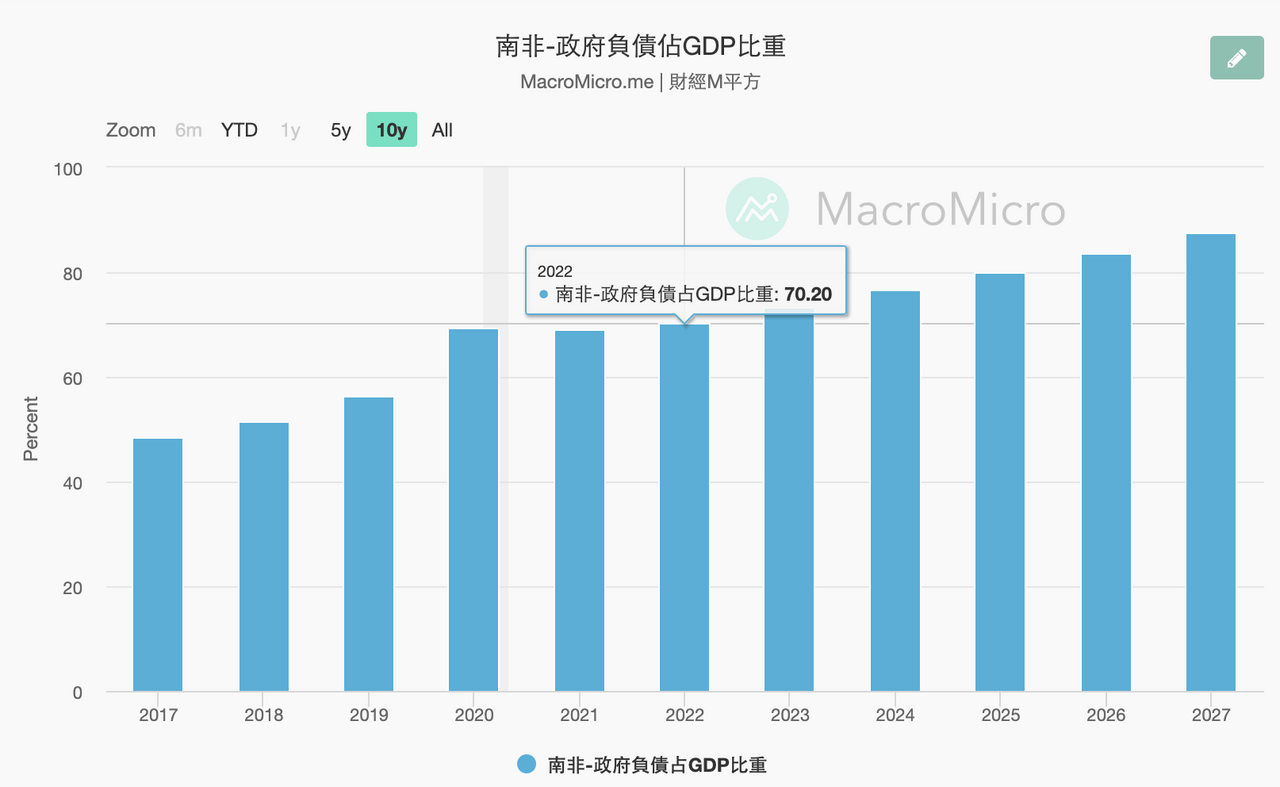Show All data range
Viewport: 1280px width, 787px height.
(x=442, y=130)
